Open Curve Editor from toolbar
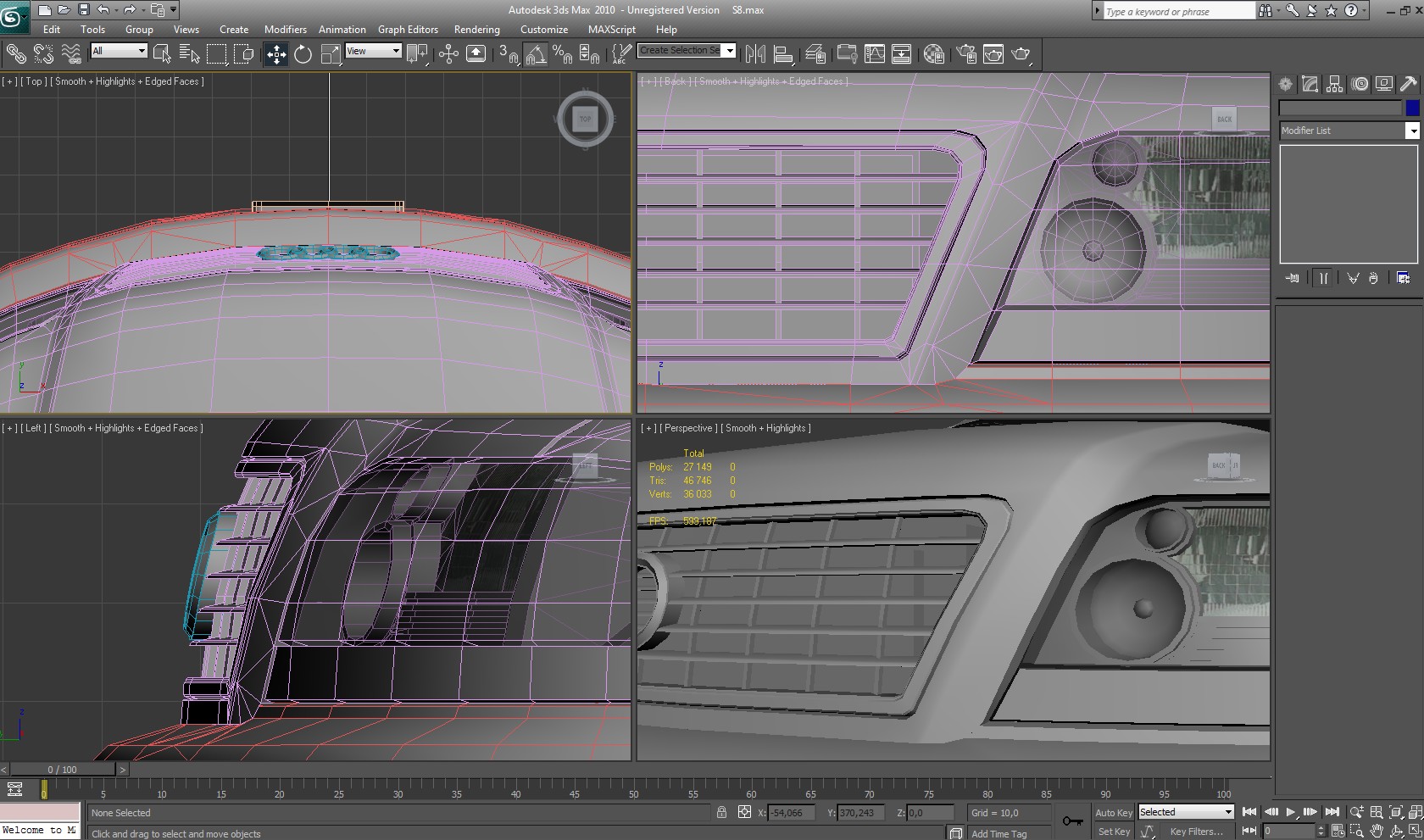Image resolution: width=1424 pixels, height=840 pixels. pos(874,54)
